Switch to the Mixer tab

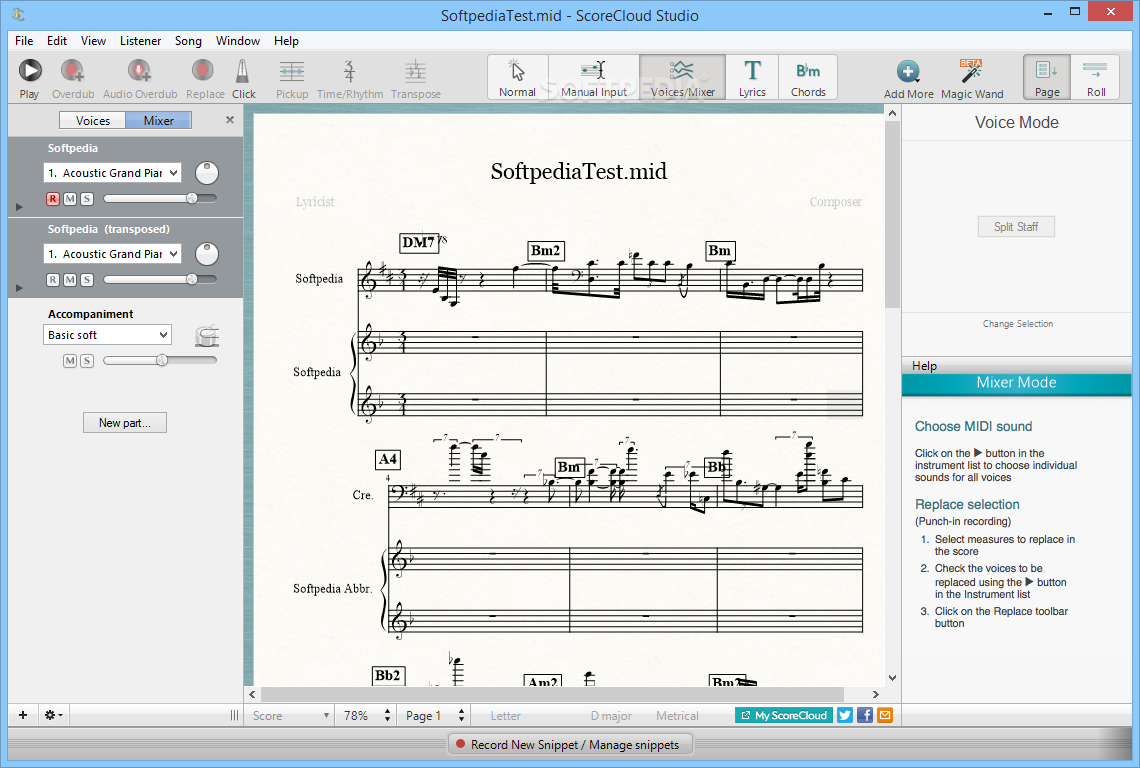[158, 121]
